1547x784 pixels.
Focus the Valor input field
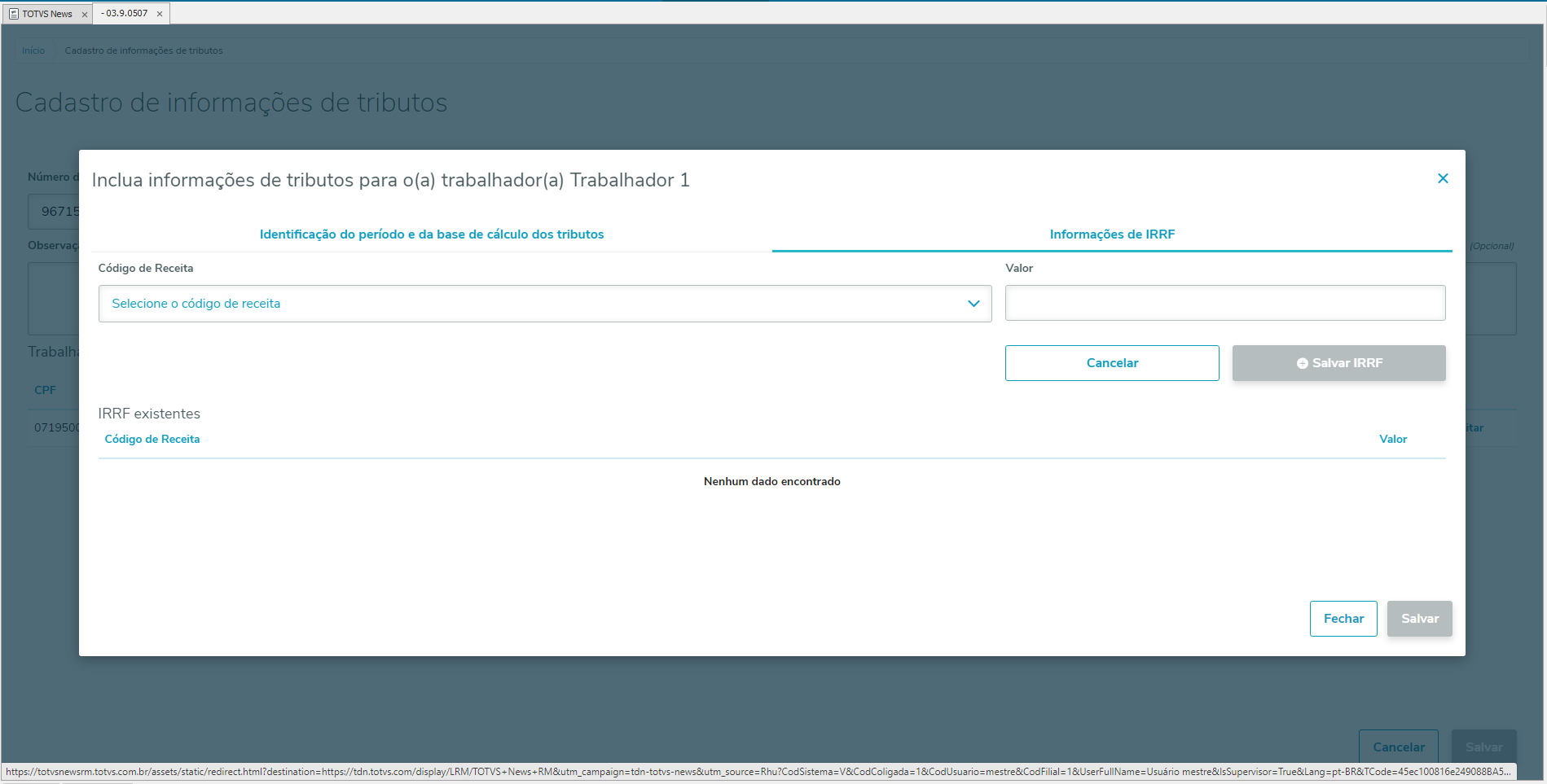pyautogui.click(x=1225, y=303)
